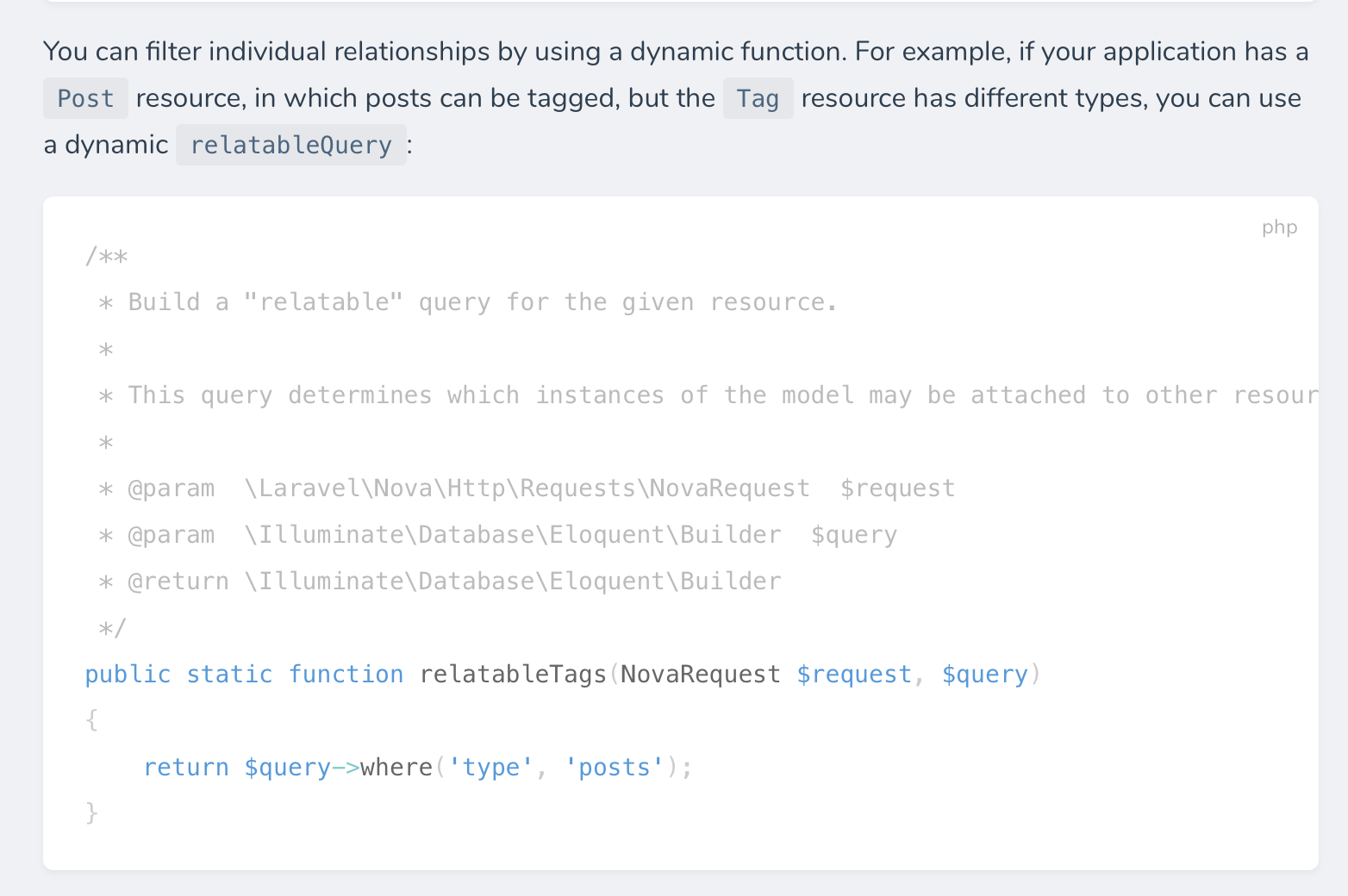This screenshot has width=1348, height=896.
Task: Click the @return docblock line
Action: click(x=440, y=581)
